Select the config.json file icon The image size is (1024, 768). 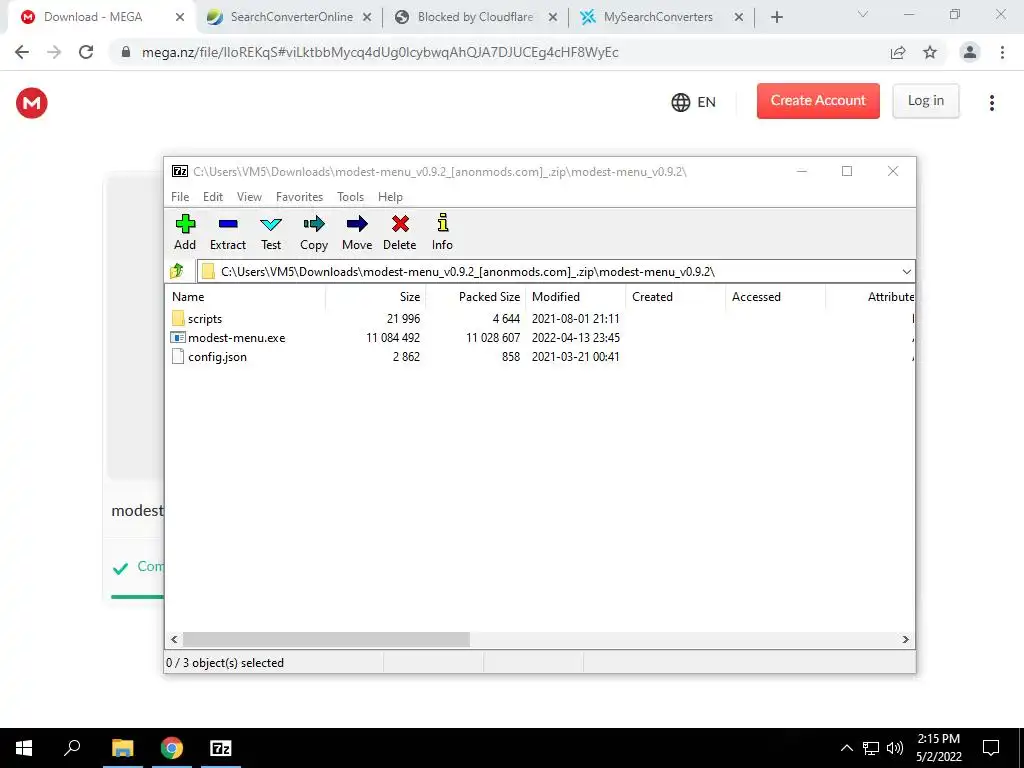(x=178, y=357)
